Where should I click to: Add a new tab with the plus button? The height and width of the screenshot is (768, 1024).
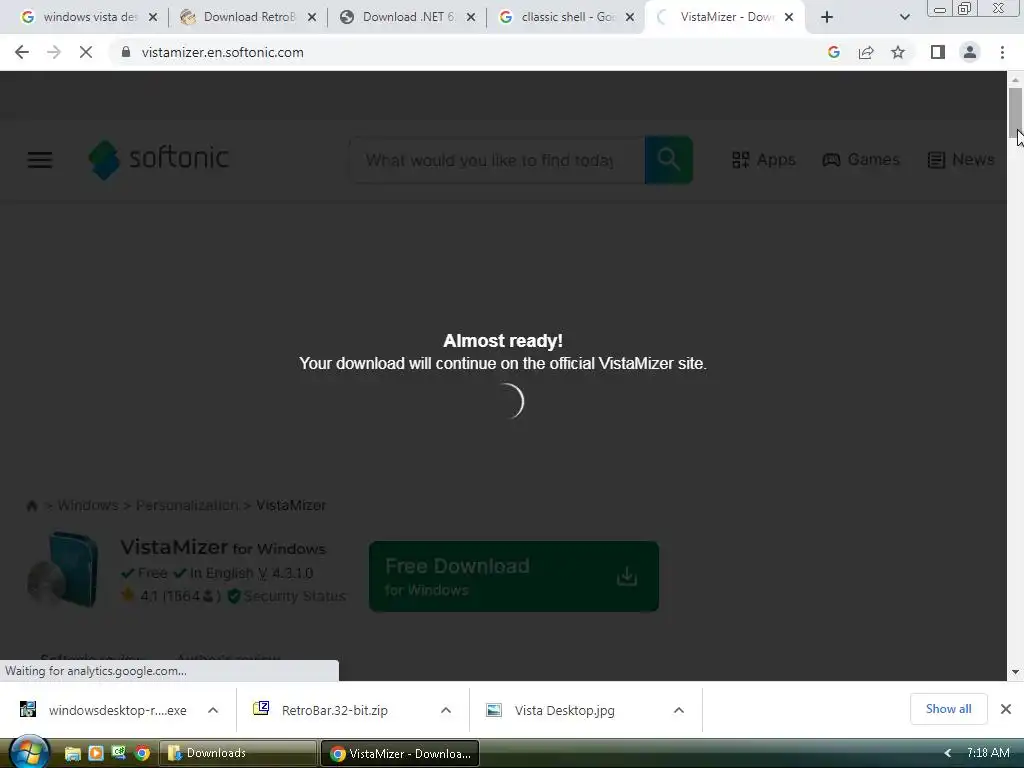[827, 17]
